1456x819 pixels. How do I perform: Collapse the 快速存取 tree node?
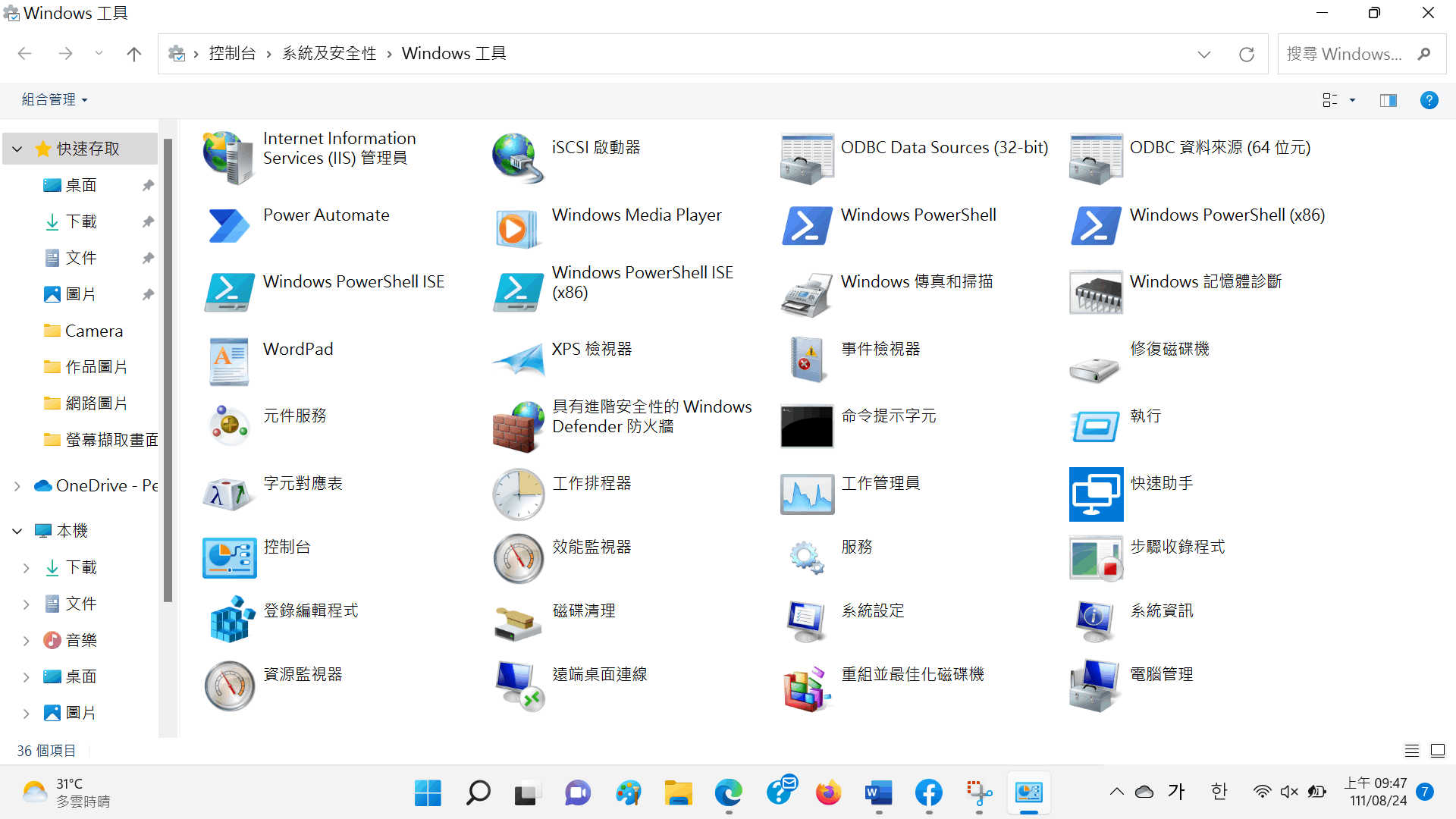[17, 149]
